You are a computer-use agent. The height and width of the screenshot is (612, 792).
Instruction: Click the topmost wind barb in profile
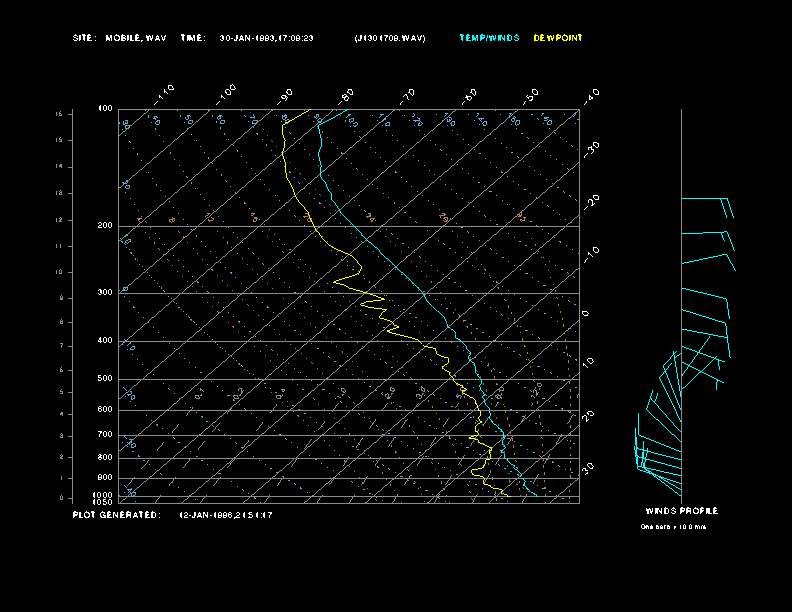[x=707, y=200]
